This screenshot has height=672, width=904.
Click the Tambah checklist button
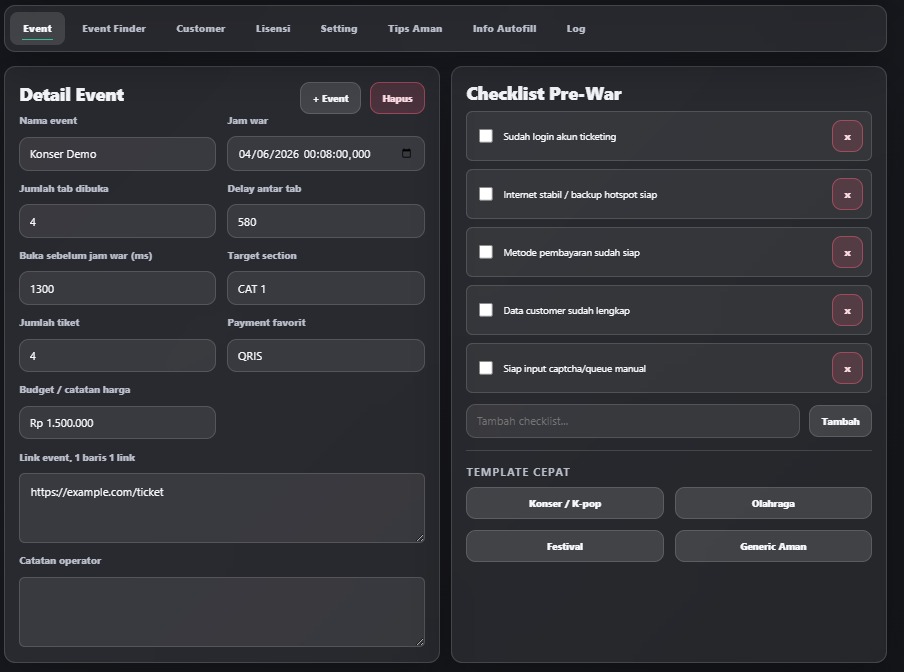tap(840, 421)
